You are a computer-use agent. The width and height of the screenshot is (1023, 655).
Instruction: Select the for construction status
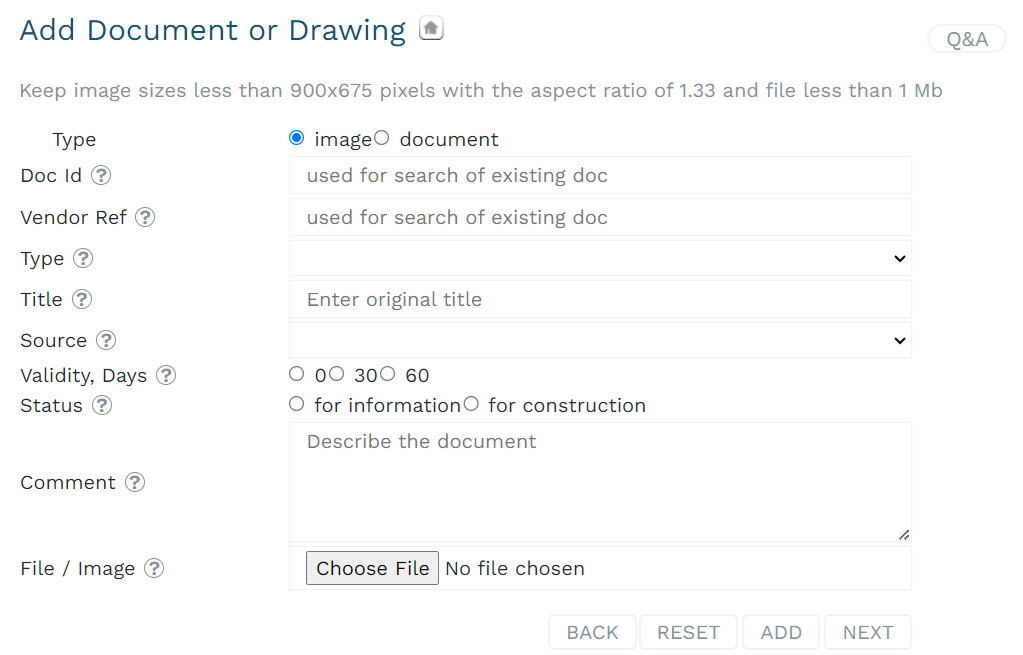pos(471,404)
